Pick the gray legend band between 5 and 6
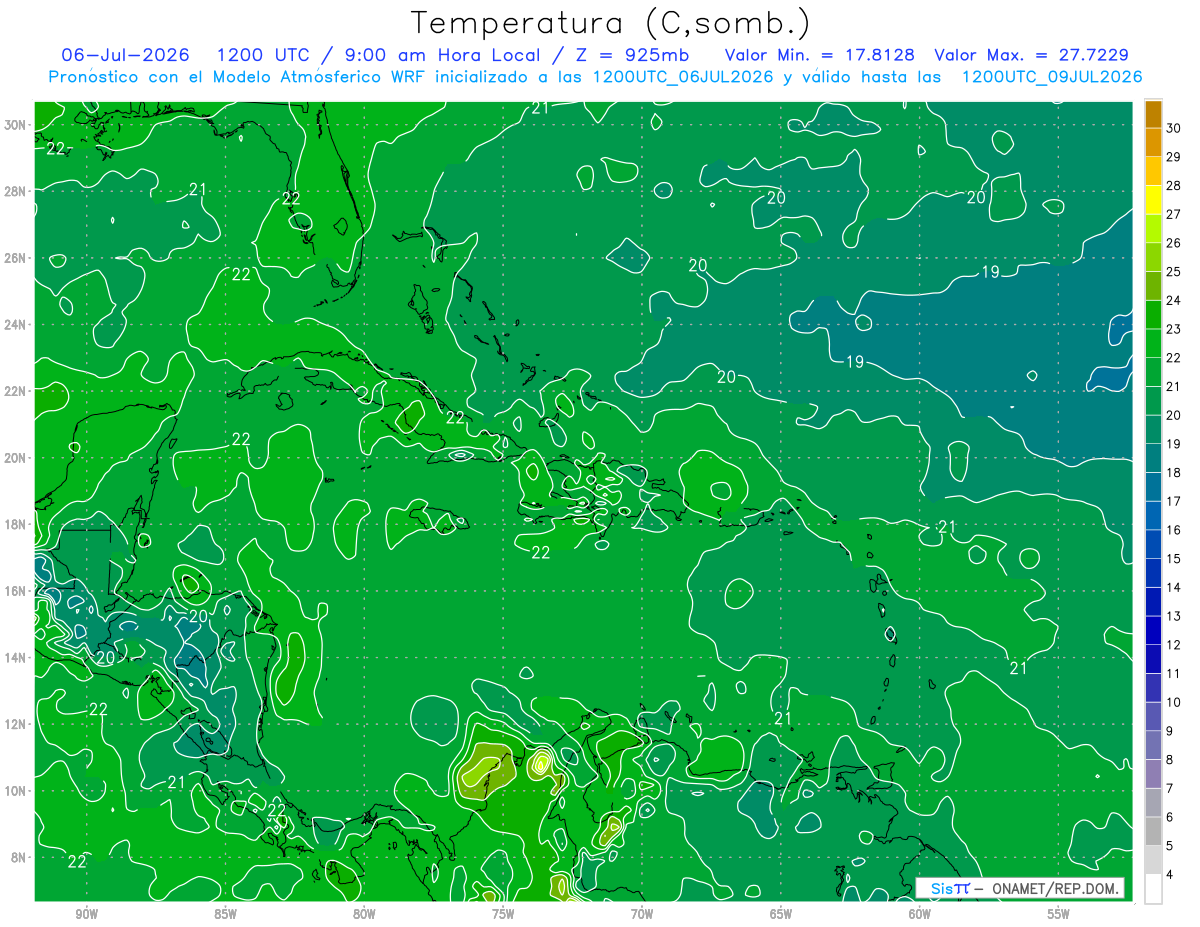 (1153, 831)
